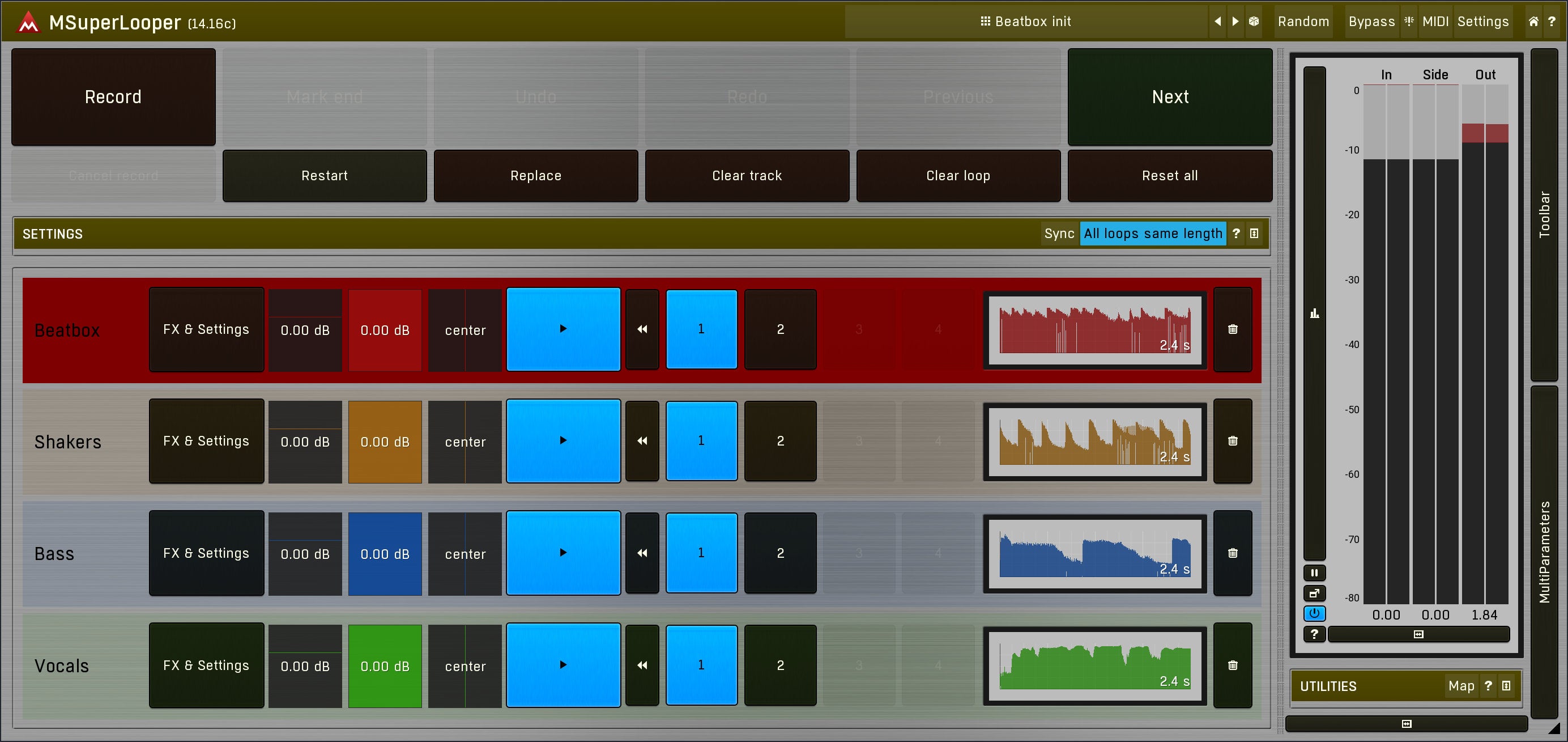Screen dimensions: 1568x742
Task: Click the home icon in title bar
Action: pos(1533,22)
